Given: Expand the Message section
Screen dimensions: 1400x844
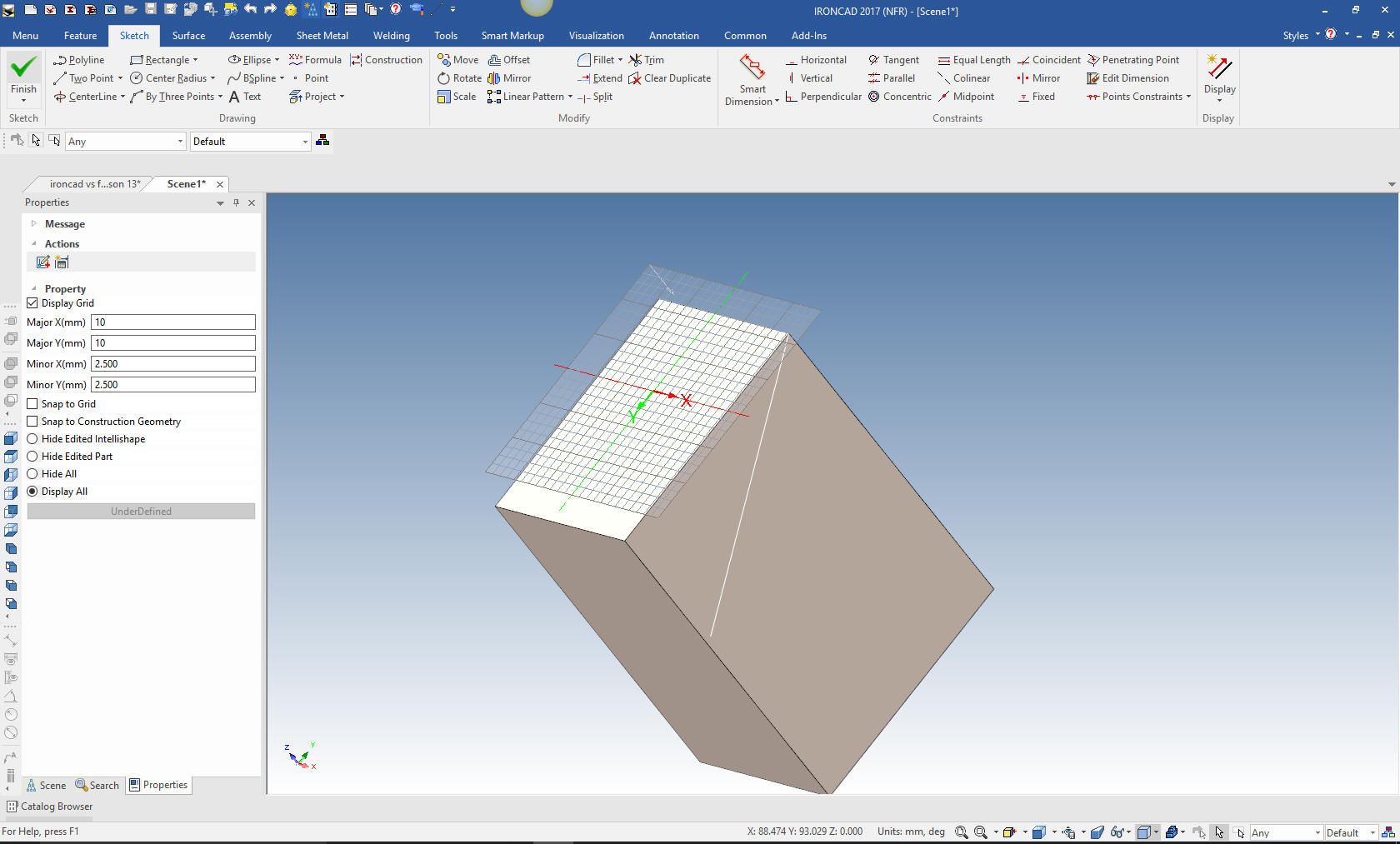Looking at the screenshot, I should pos(34,224).
